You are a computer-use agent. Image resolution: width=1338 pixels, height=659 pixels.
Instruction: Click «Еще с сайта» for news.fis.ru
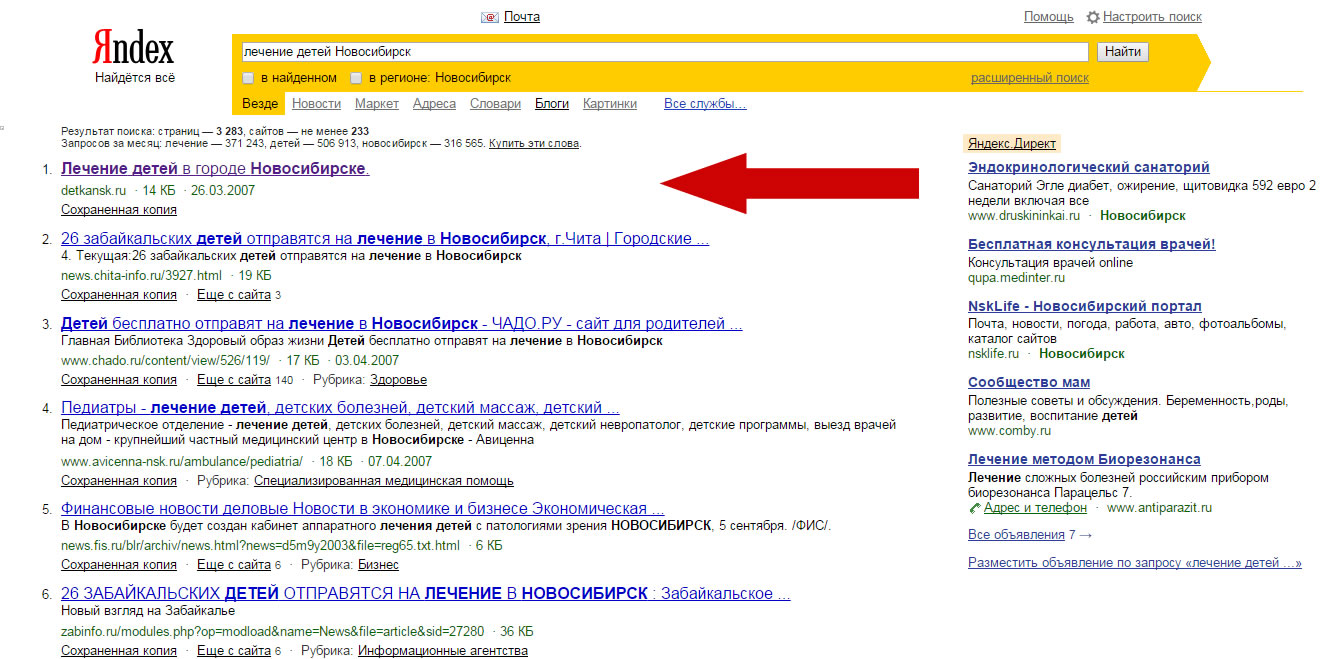click(234, 565)
